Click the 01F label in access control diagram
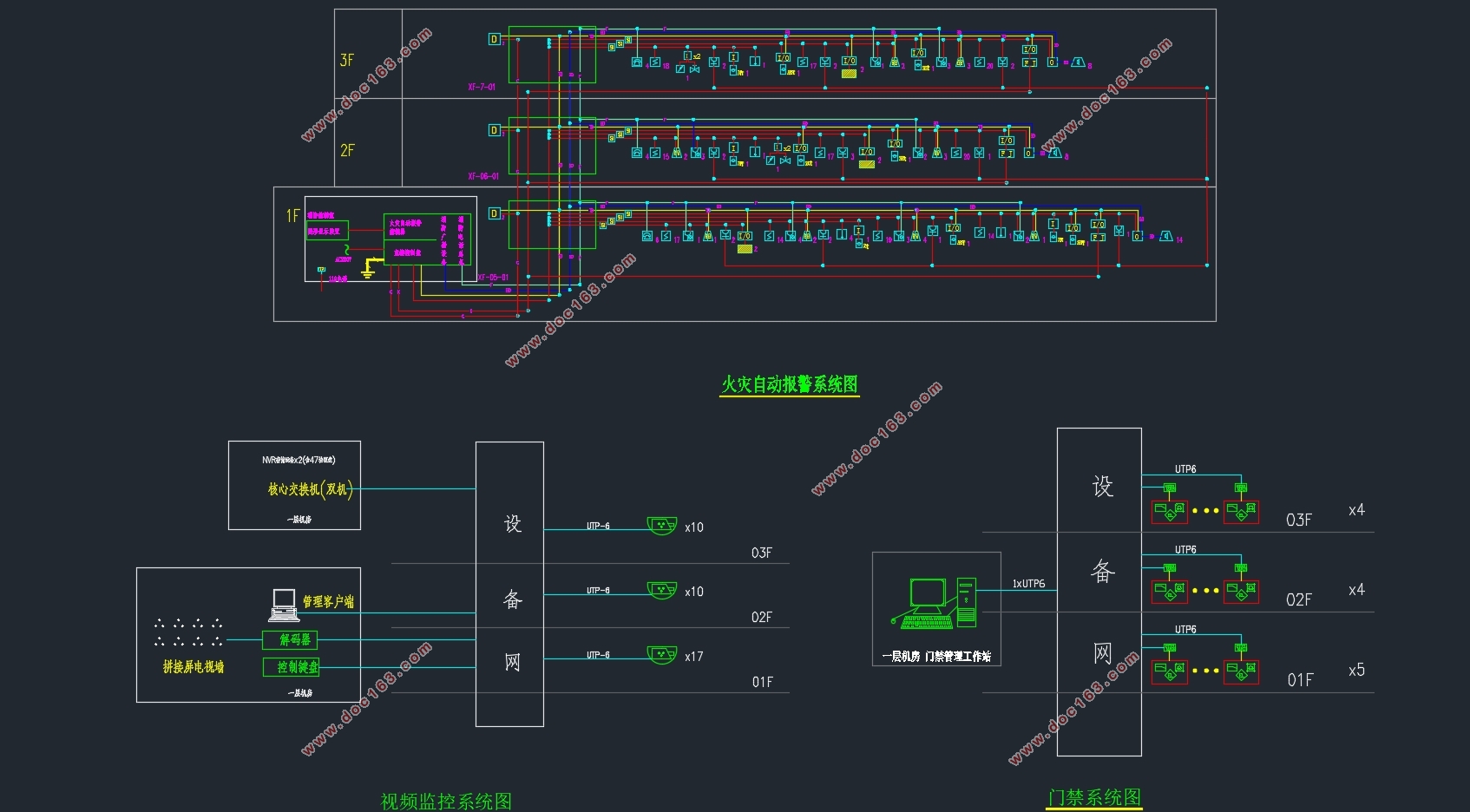 [1300, 680]
